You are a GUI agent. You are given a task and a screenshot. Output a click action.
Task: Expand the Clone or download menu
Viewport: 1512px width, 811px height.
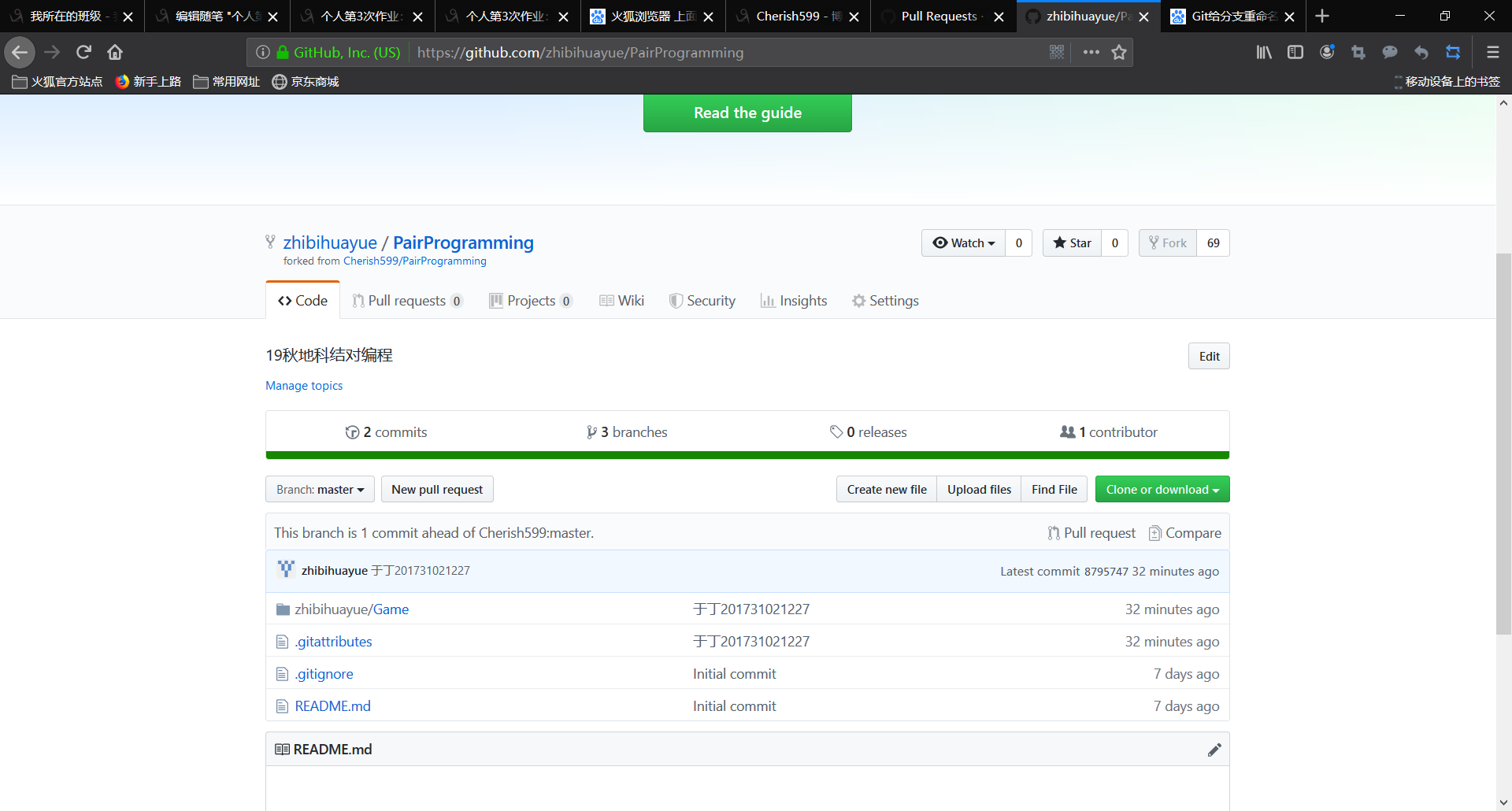click(1162, 489)
